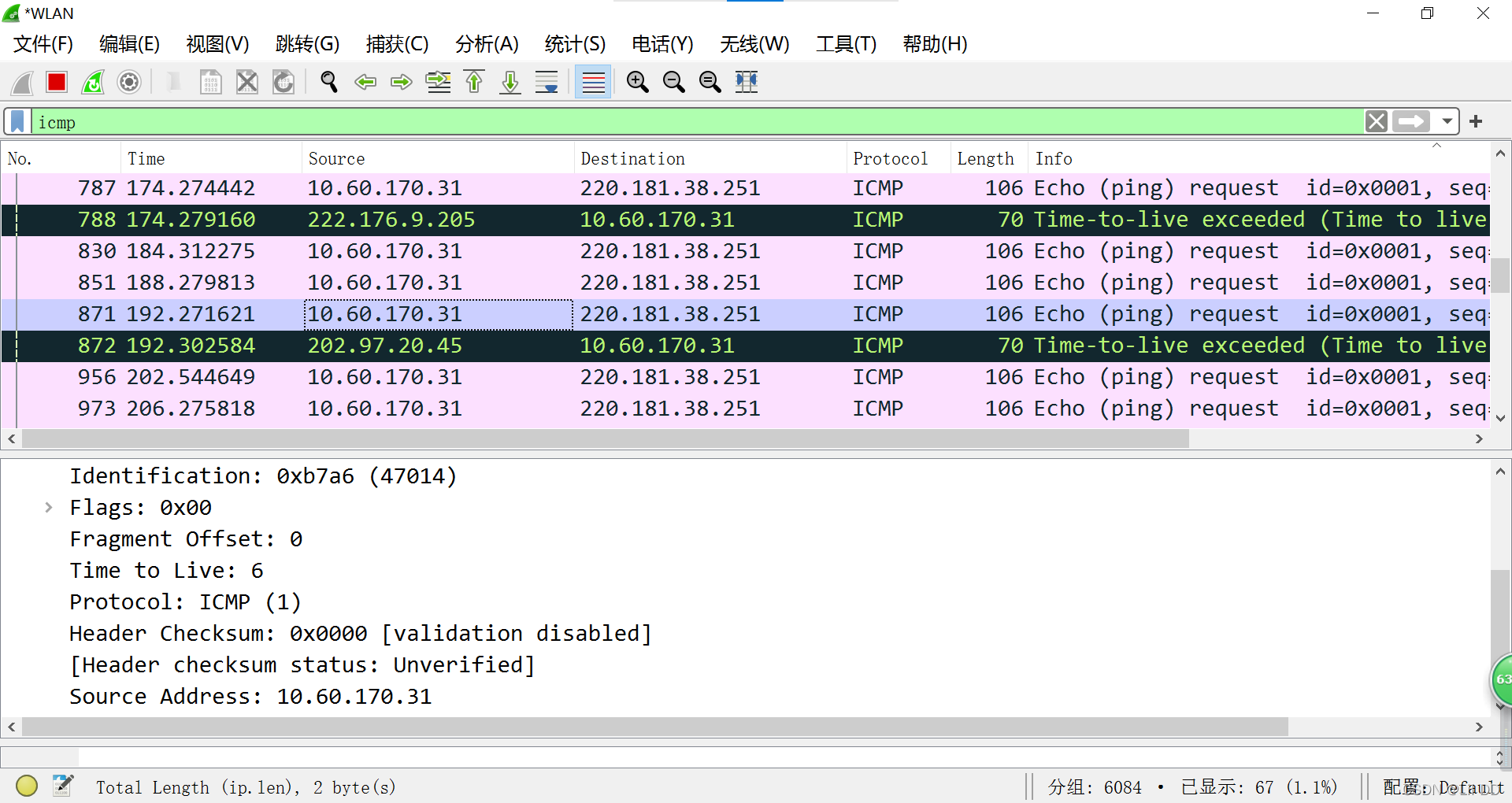Viewport: 1512px width, 803px height.
Task: Open the display filter history dropdown
Action: coord(1447,122)
